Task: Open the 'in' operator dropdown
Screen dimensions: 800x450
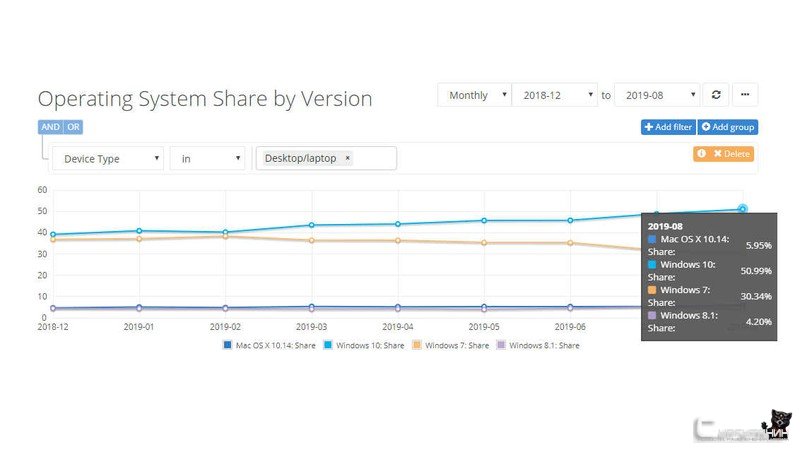Action: pyautogui.click(x=207, y=159)
